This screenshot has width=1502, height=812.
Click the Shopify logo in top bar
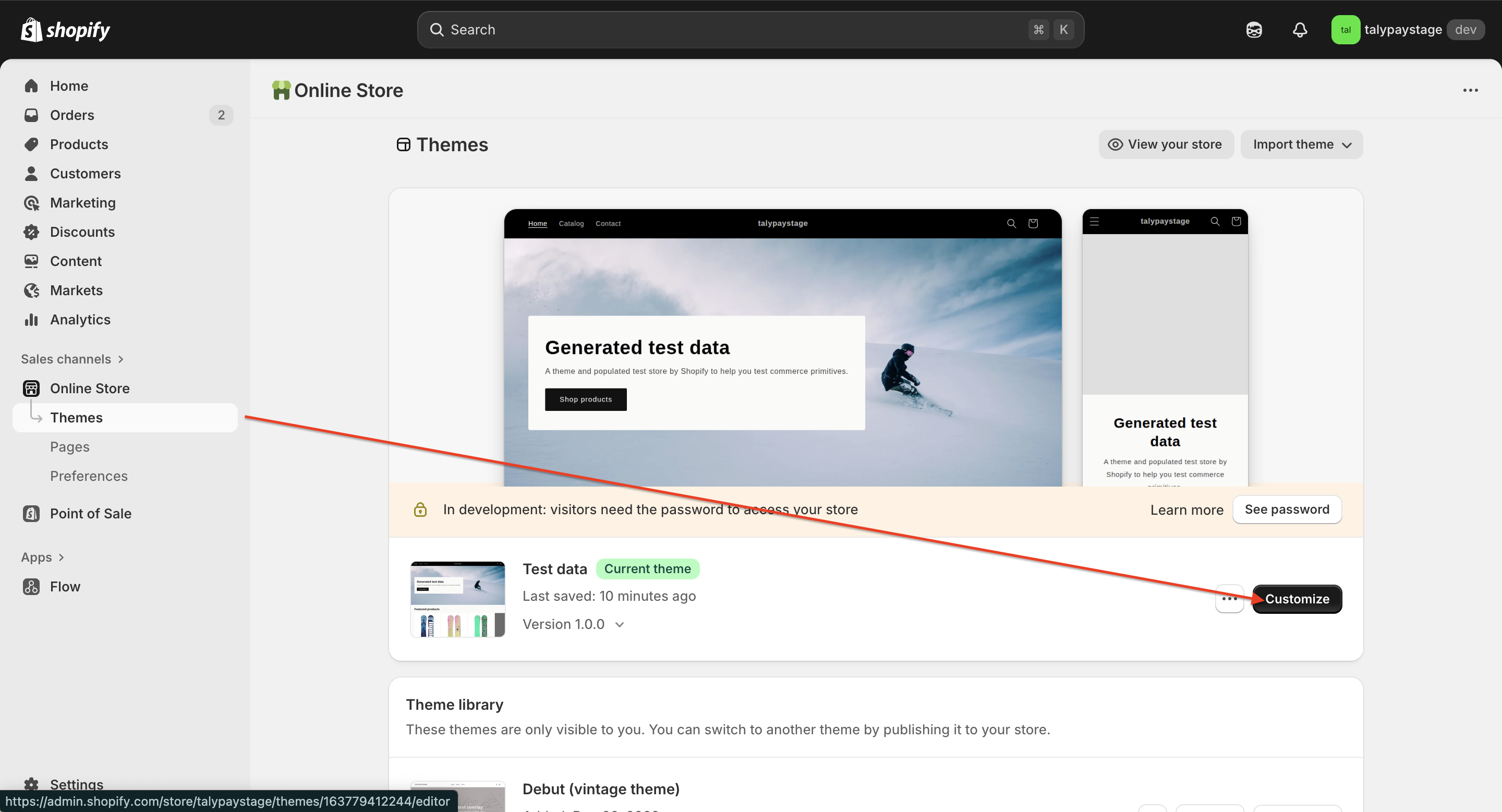click(65, 29)
